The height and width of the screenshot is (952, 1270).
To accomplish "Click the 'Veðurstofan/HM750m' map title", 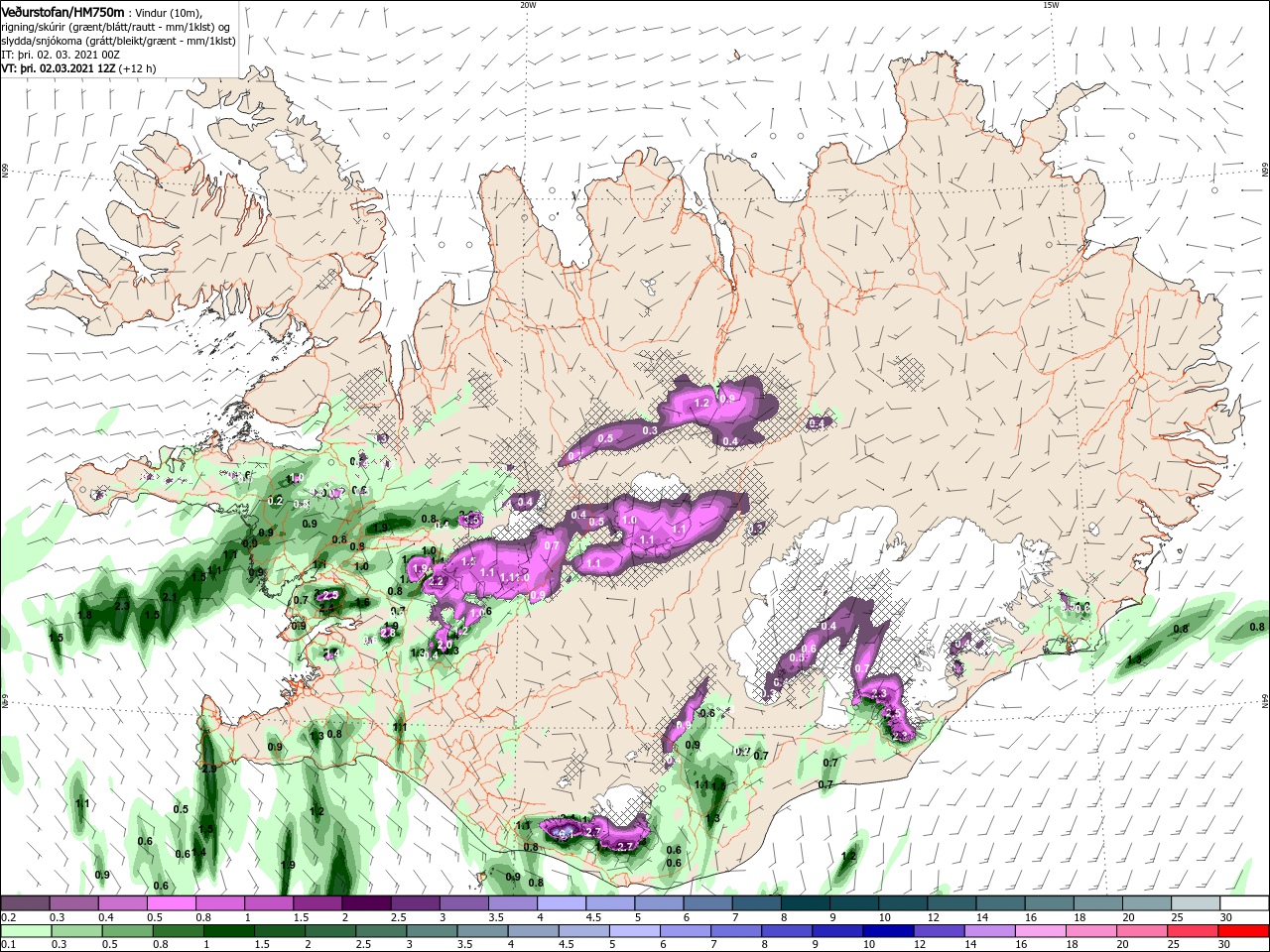I will pyautogui.click(x=63, y=12).
